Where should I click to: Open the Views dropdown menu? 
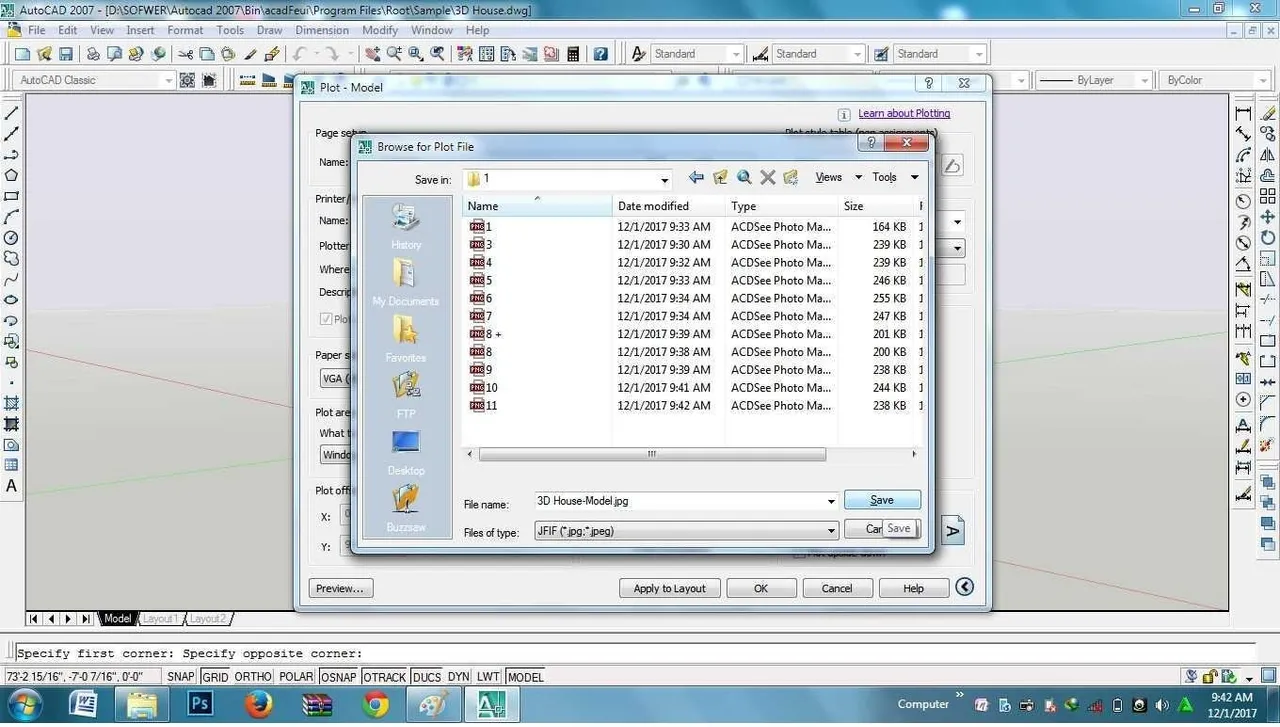(838, 177)
